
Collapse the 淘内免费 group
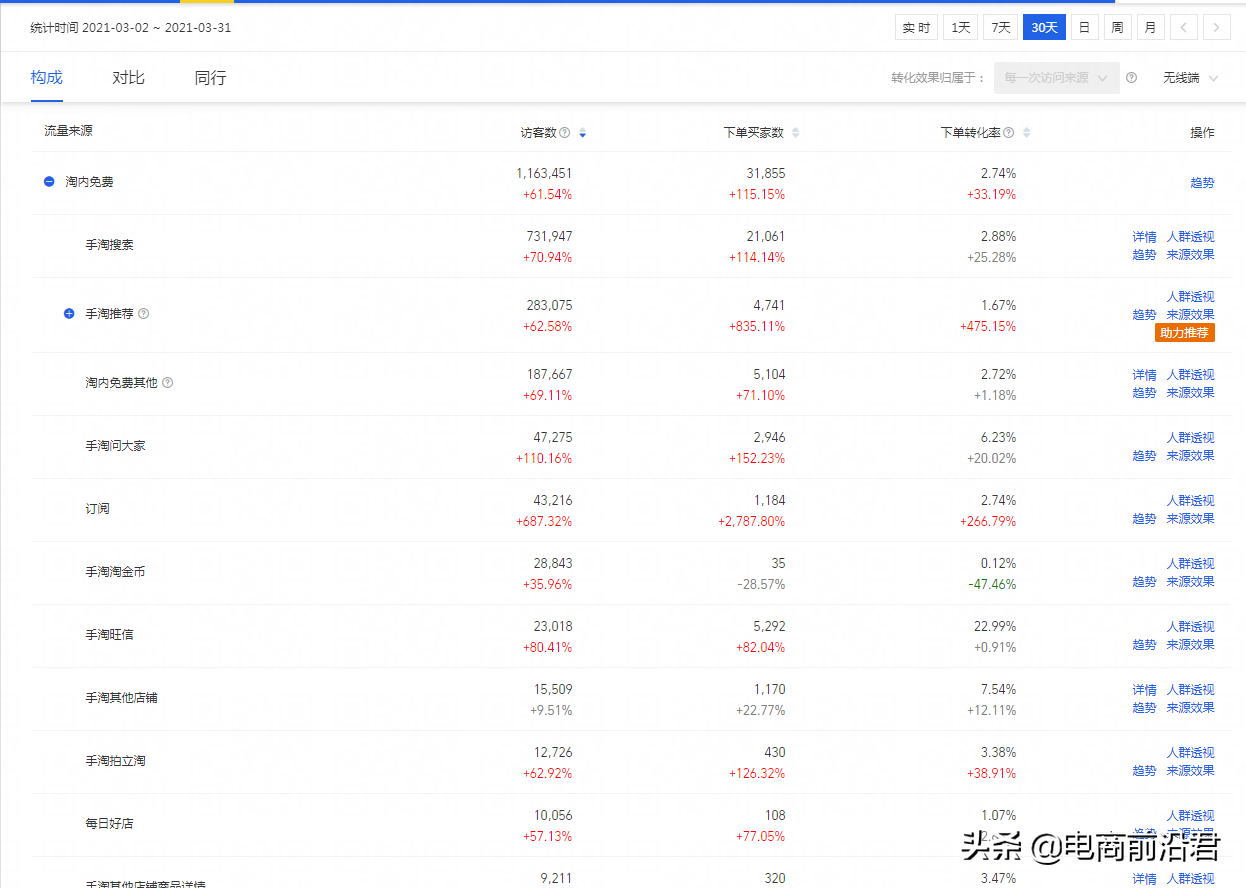click(49, 182)
